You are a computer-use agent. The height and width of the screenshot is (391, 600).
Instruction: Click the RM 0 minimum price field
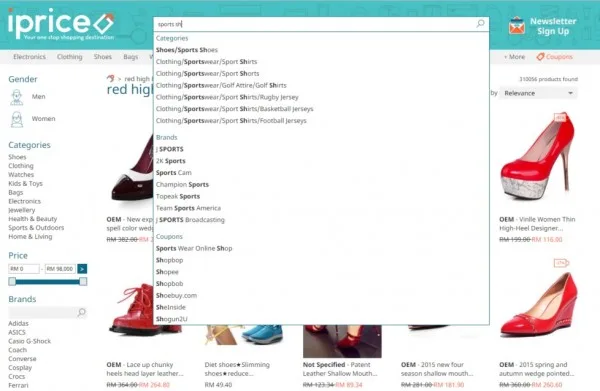pyautogui.click(x=24, y=269)
